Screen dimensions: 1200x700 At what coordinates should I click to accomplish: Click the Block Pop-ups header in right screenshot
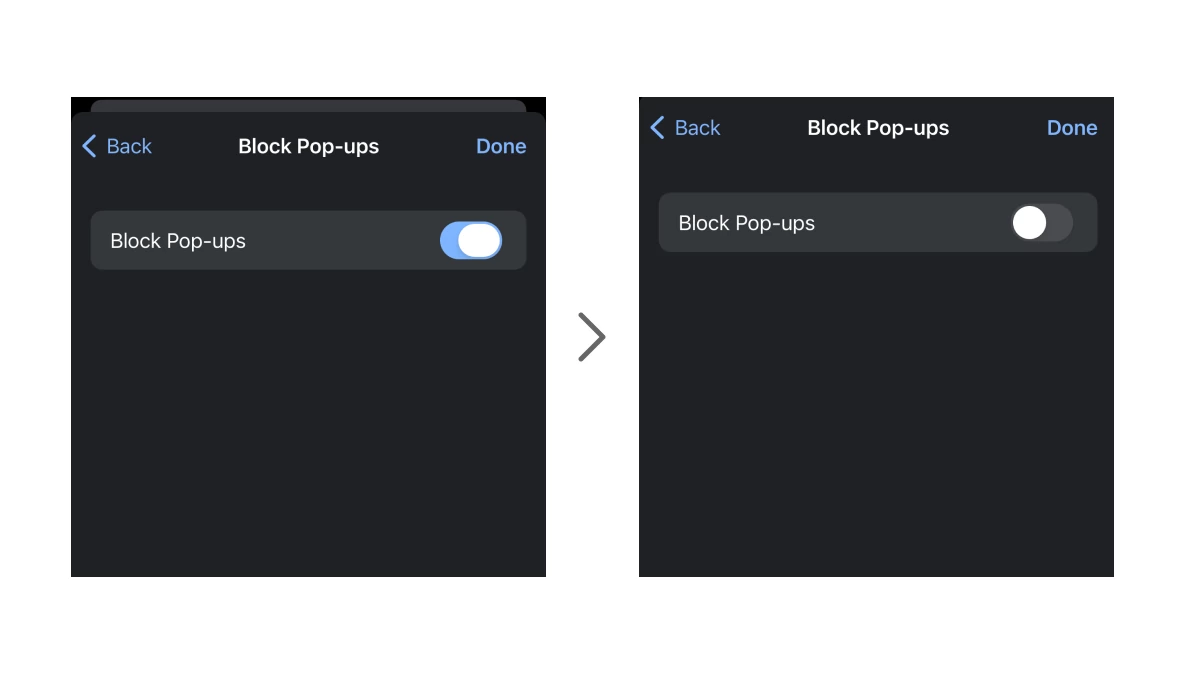pos(878,128)
